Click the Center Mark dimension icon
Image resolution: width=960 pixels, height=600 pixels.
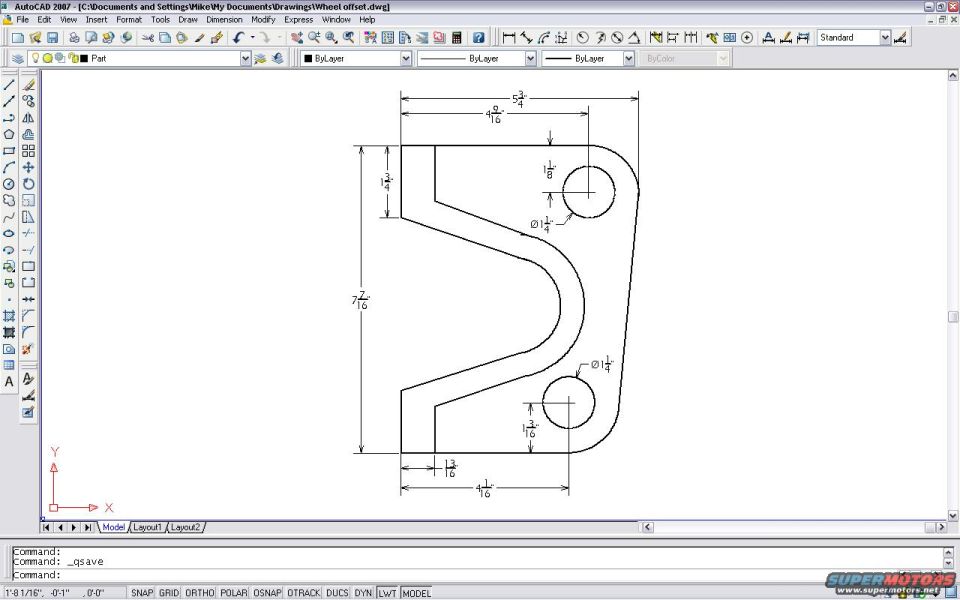[747, 37]
